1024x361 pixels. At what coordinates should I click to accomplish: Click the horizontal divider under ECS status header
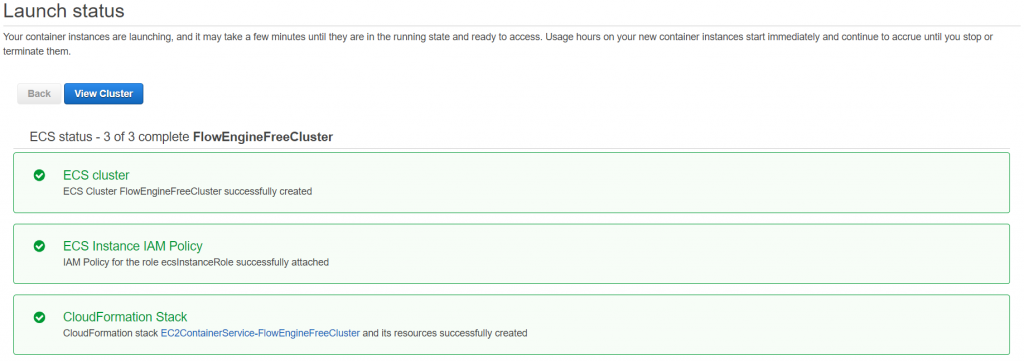coord(511,148)
